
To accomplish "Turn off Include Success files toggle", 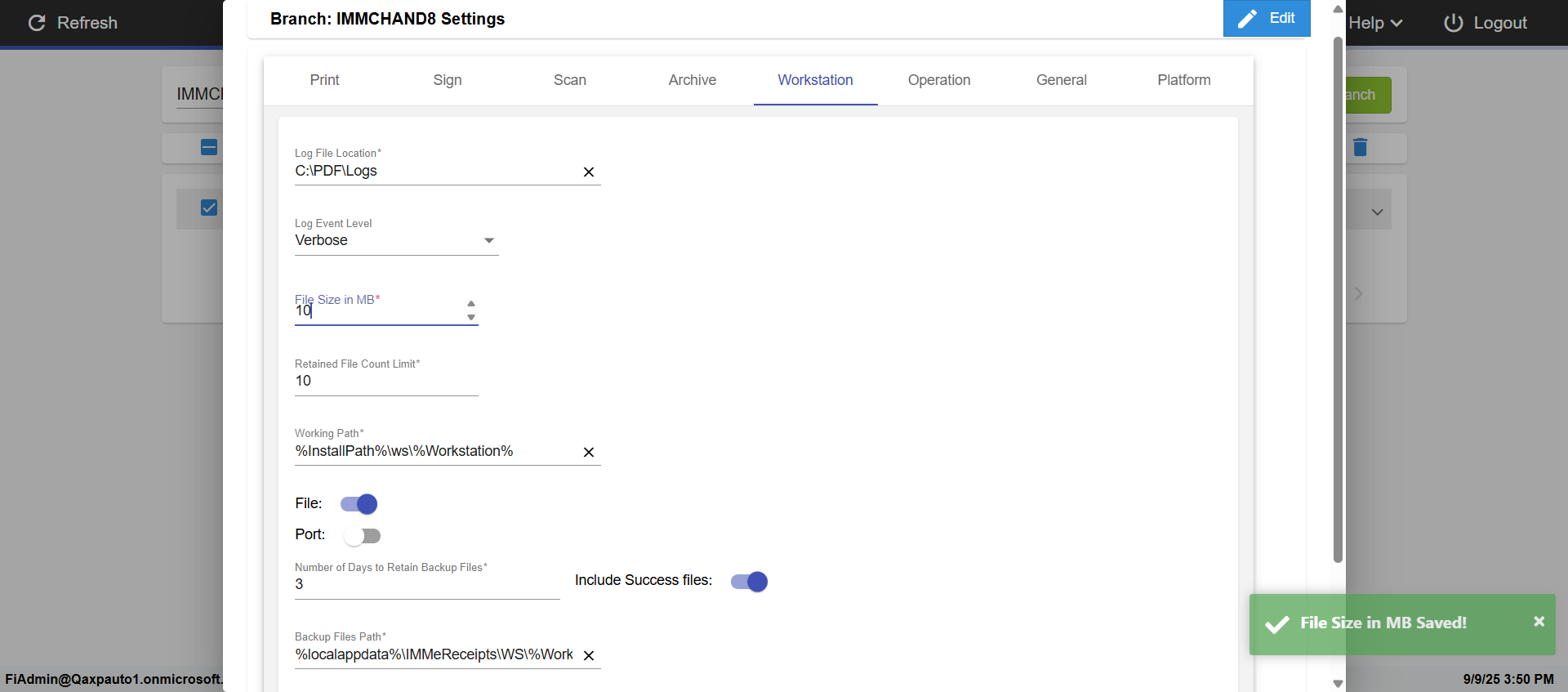I will pos(749,582).
